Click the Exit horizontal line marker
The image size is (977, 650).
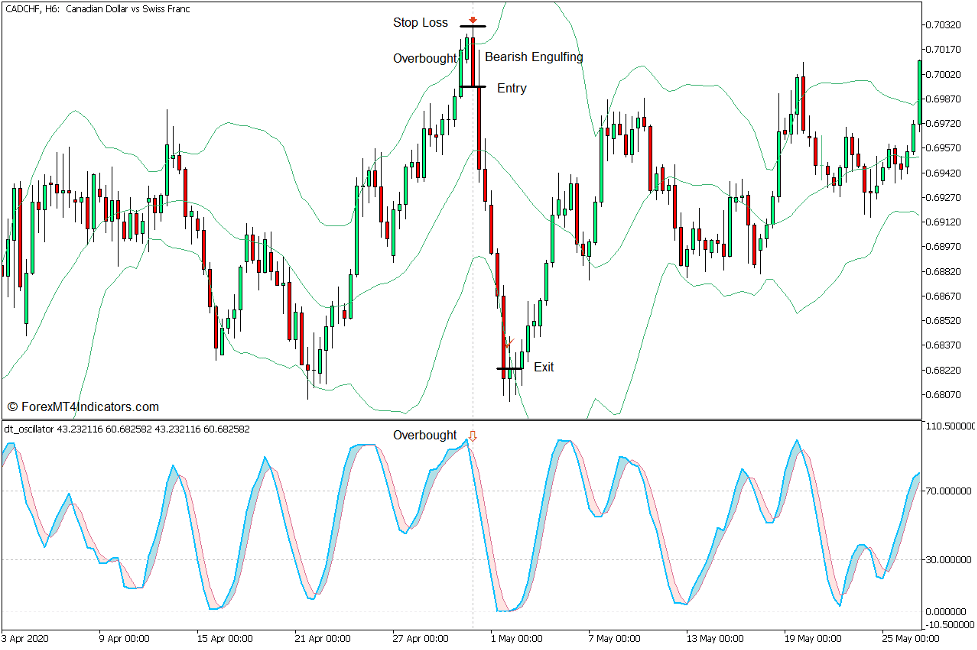pyautogui.click(x=508, y=370)
